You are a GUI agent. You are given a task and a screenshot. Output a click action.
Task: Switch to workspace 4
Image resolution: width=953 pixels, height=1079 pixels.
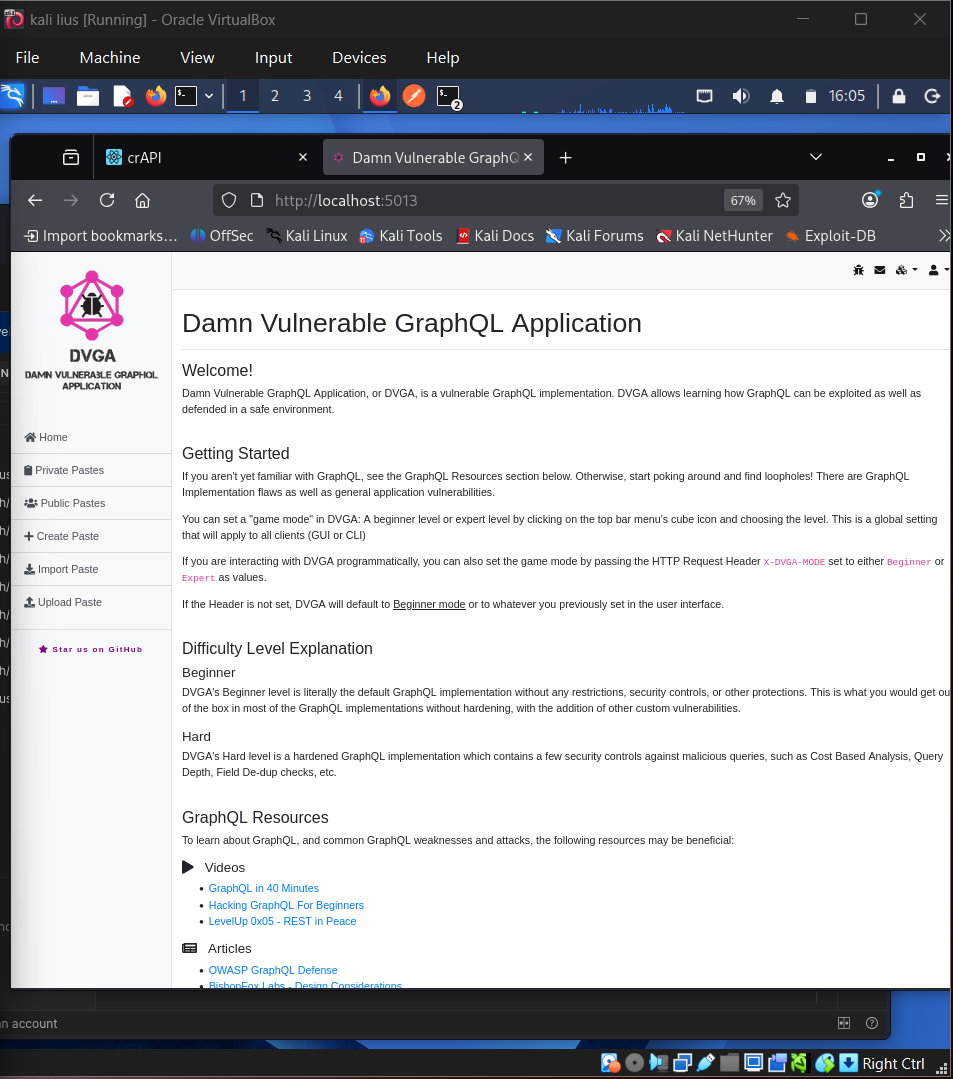click(338, 96)
